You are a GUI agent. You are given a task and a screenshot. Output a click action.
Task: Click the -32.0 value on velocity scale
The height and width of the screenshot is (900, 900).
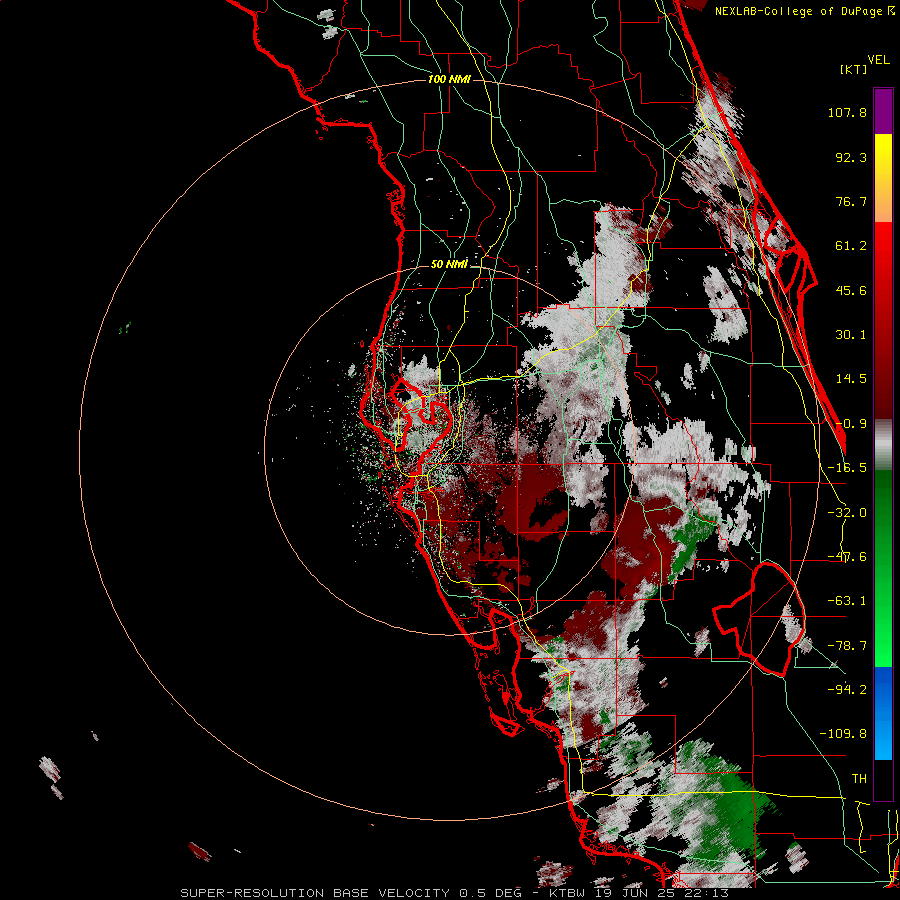tap(847, 513)
